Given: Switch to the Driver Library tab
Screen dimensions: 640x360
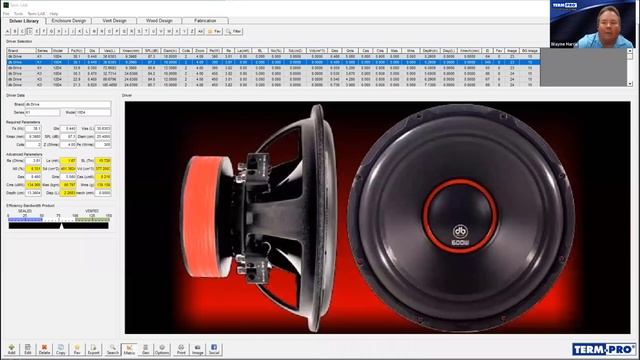Looking at the screenshot, I should click(x=24, y=21).
